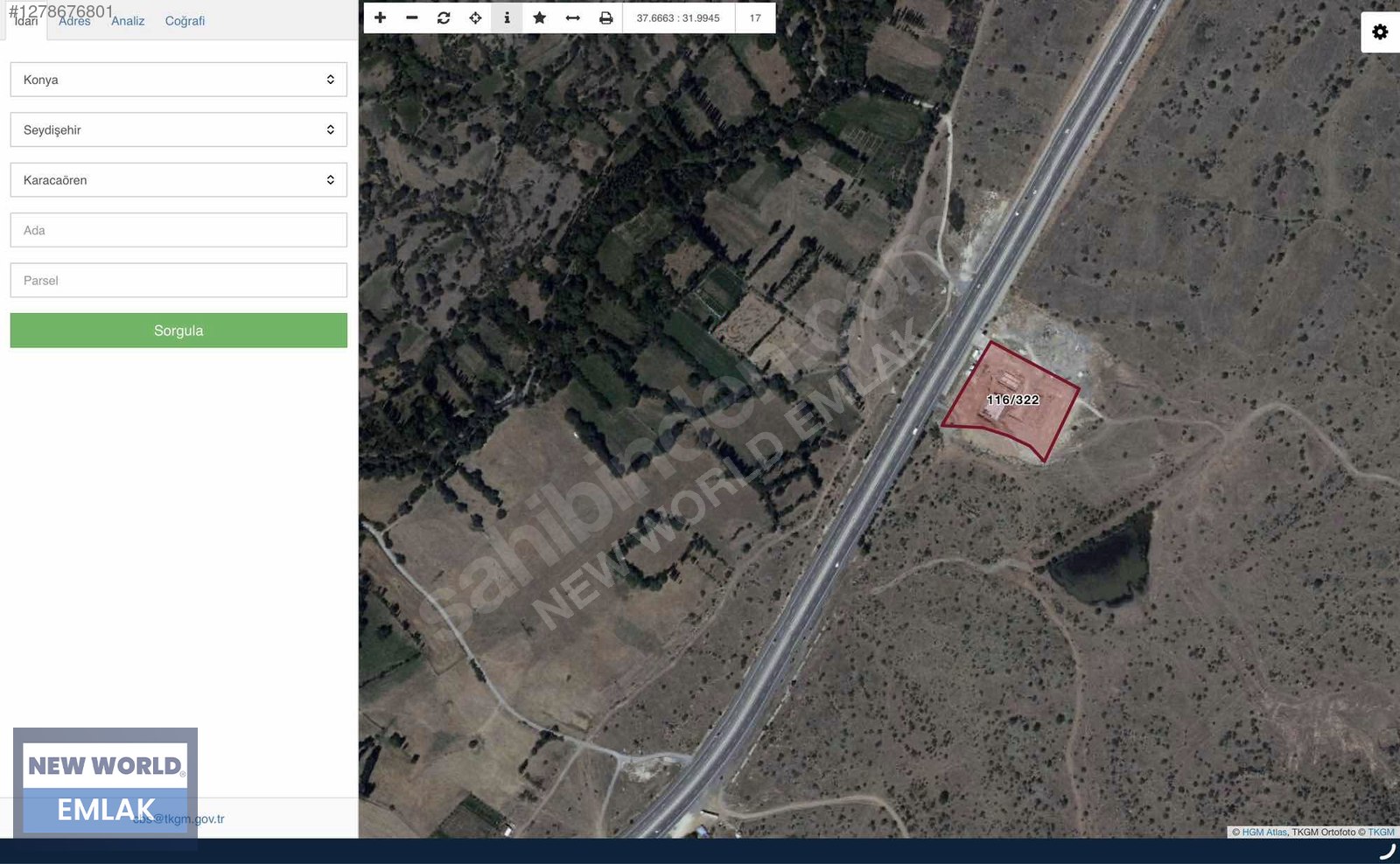Click the Ada input field
Viewport: 1400px width, 864px height.
point(178,230)
